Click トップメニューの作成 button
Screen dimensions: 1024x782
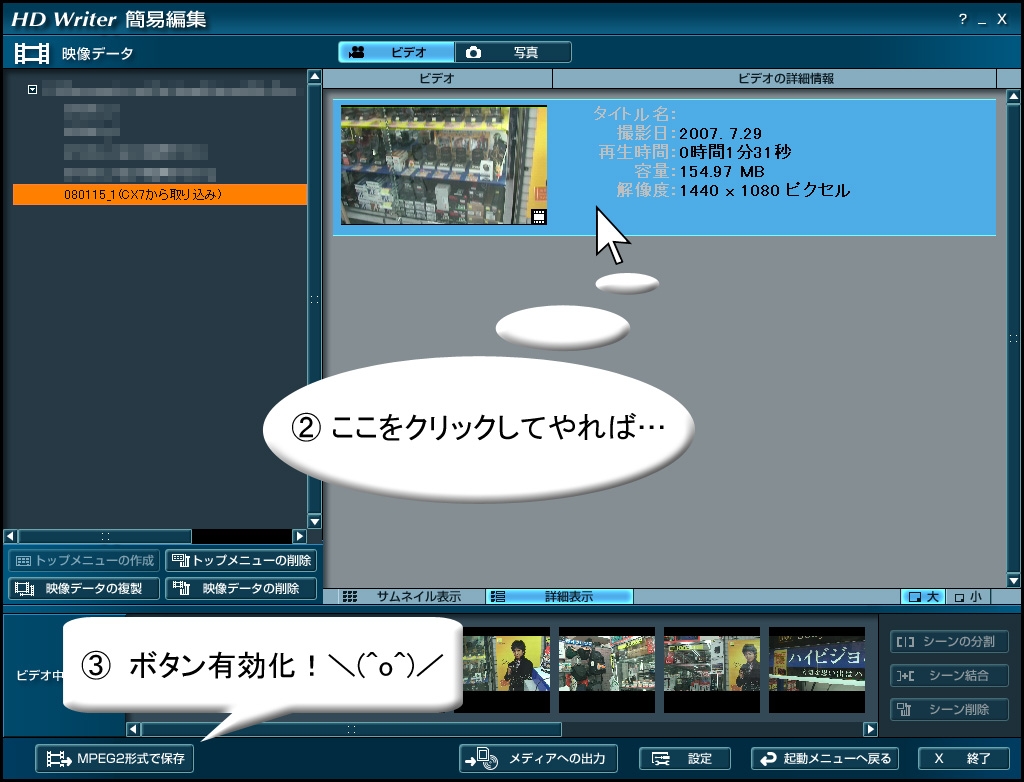click(x=84, y=561)
